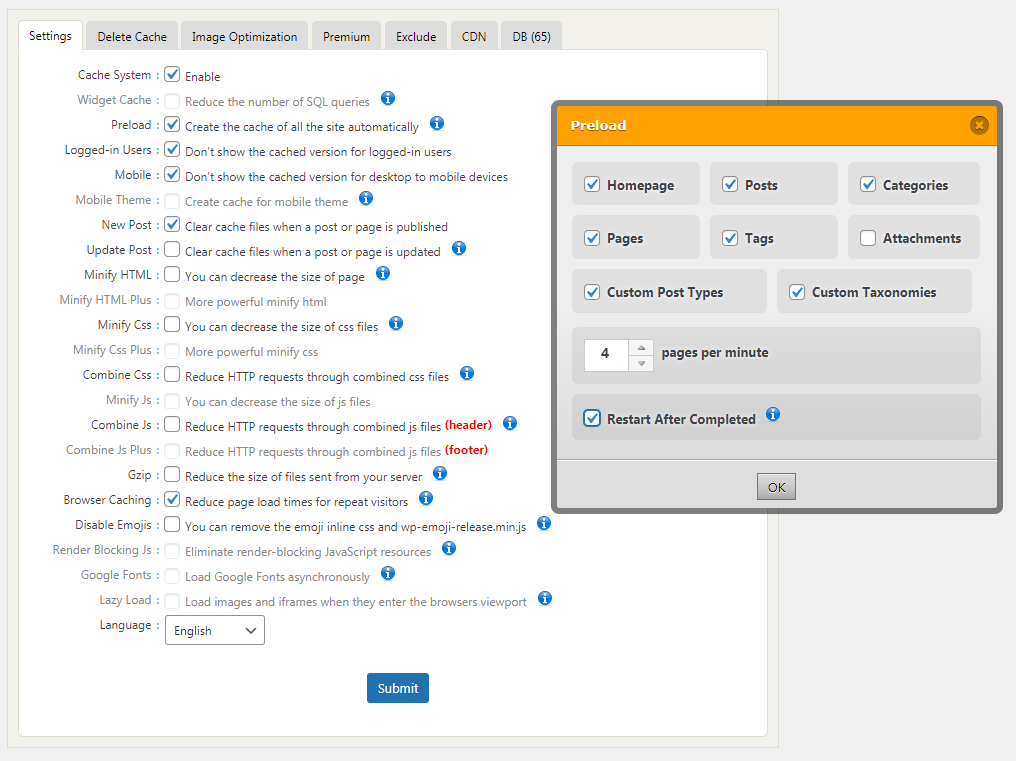This screenshot has width=1016, height=761.
Task: Toggle New Post clear cache checkbox
Action: pos(172,224)
